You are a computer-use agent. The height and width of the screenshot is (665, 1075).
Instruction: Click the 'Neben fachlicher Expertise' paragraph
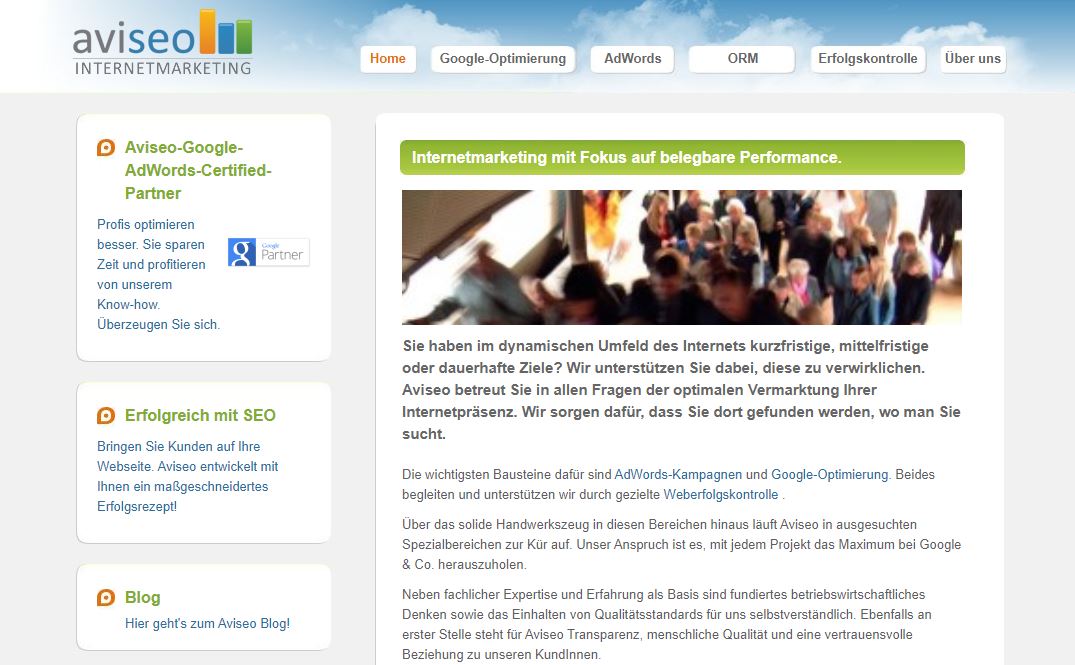(666, 625)
